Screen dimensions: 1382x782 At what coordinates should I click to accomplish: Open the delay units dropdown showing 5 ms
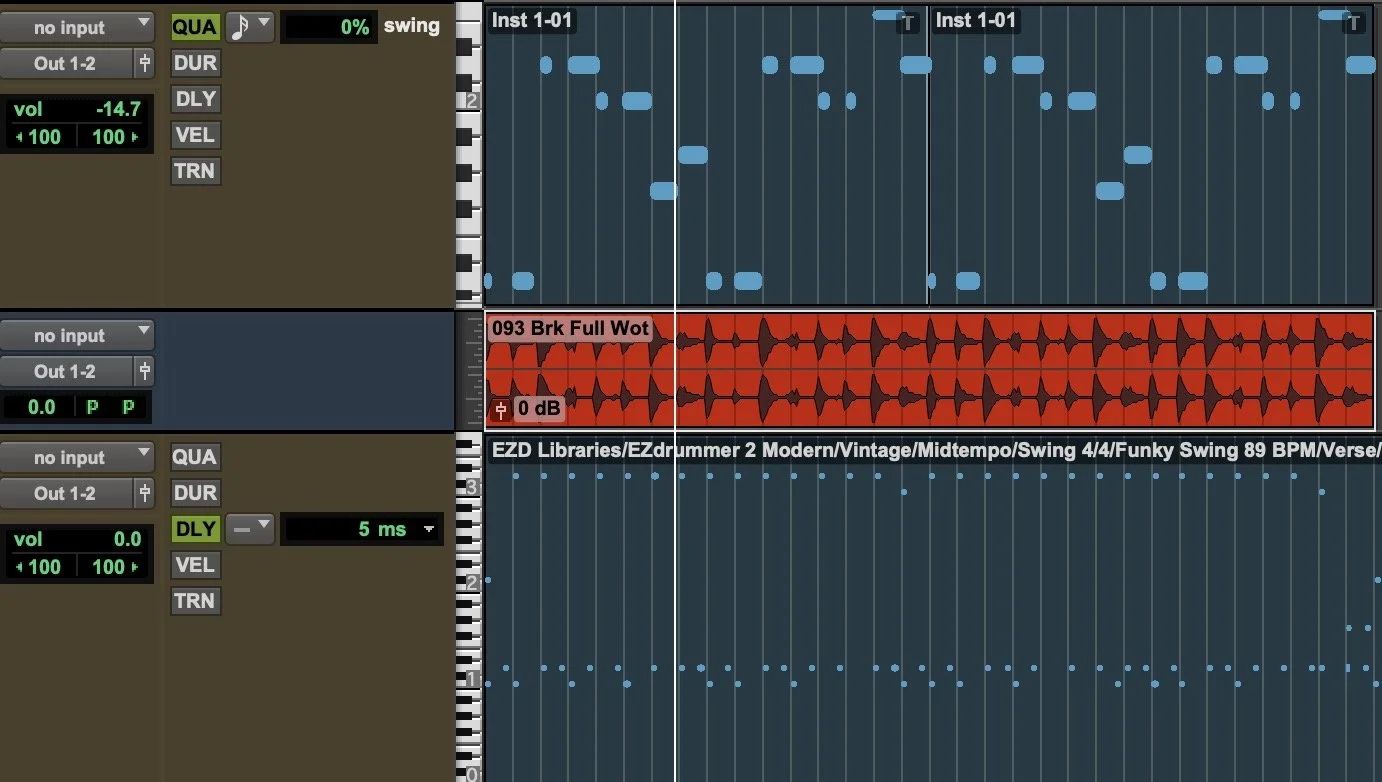(x=429, y=528)
